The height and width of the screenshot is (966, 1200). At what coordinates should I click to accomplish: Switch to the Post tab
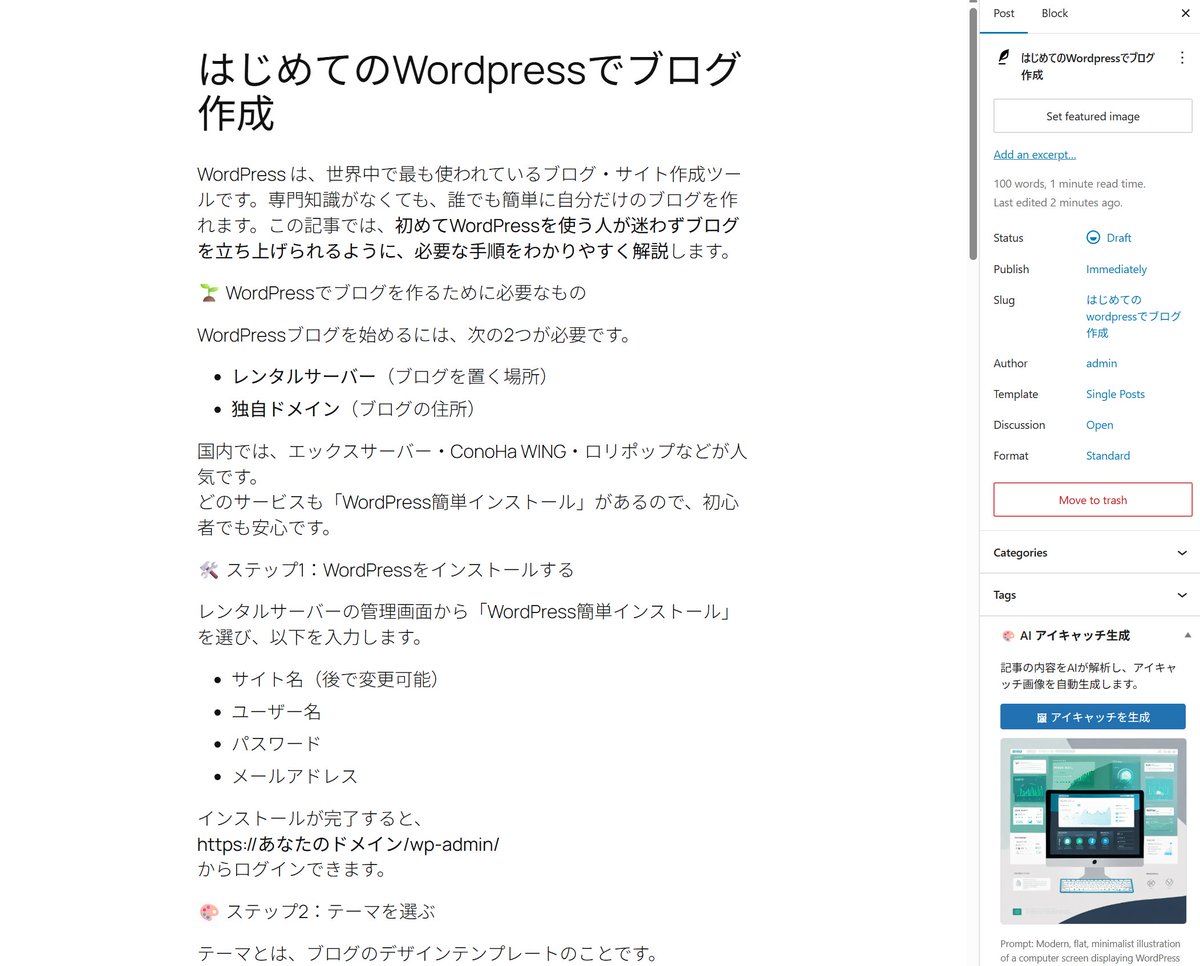coord(1004,14)
